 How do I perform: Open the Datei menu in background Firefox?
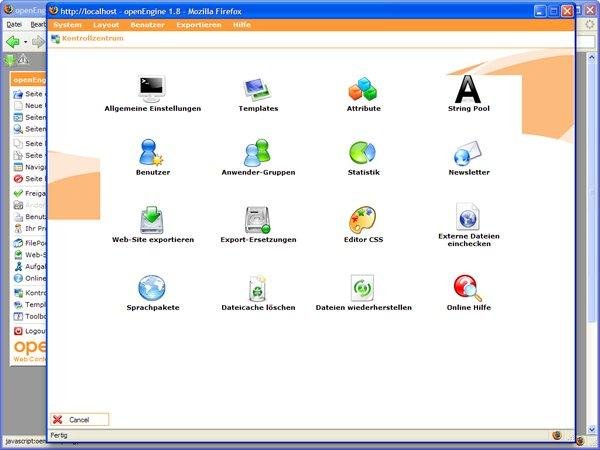tap(14, 24)
